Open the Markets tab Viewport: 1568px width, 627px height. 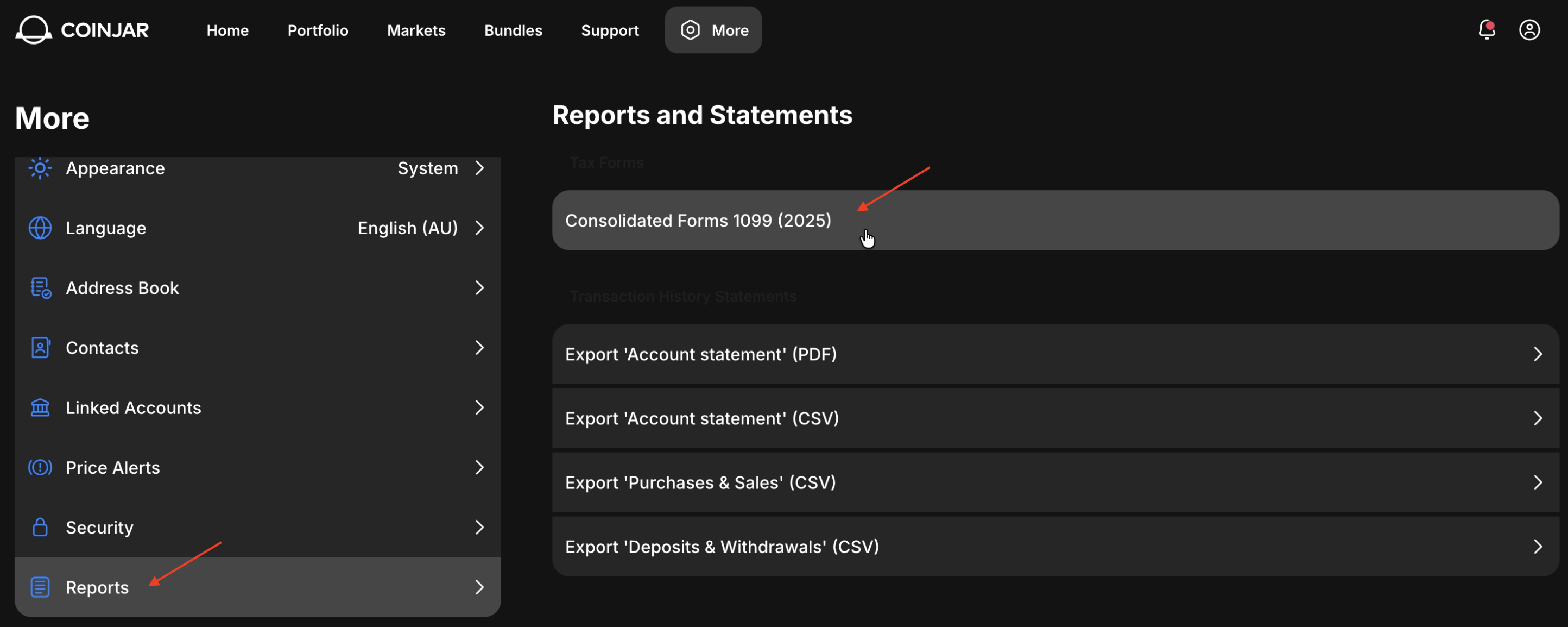click(416, 30)
